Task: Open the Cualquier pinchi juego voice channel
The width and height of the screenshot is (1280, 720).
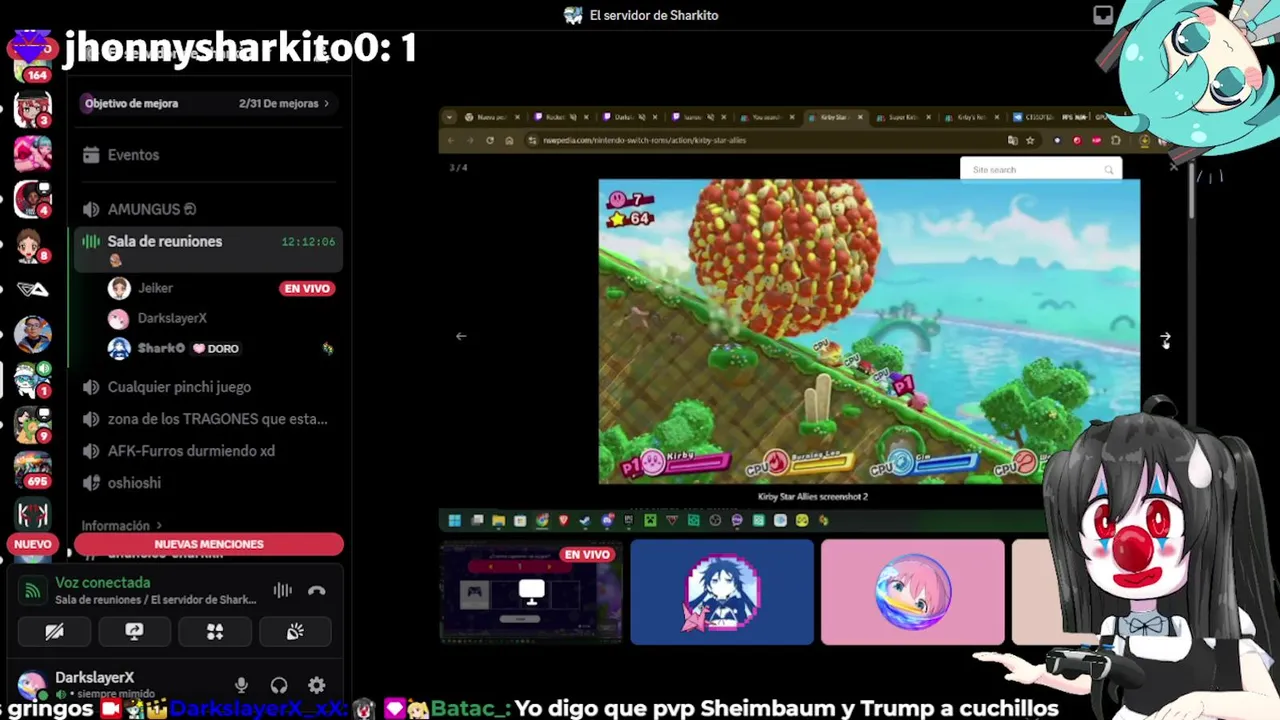Action: click(x=207, y=387)
